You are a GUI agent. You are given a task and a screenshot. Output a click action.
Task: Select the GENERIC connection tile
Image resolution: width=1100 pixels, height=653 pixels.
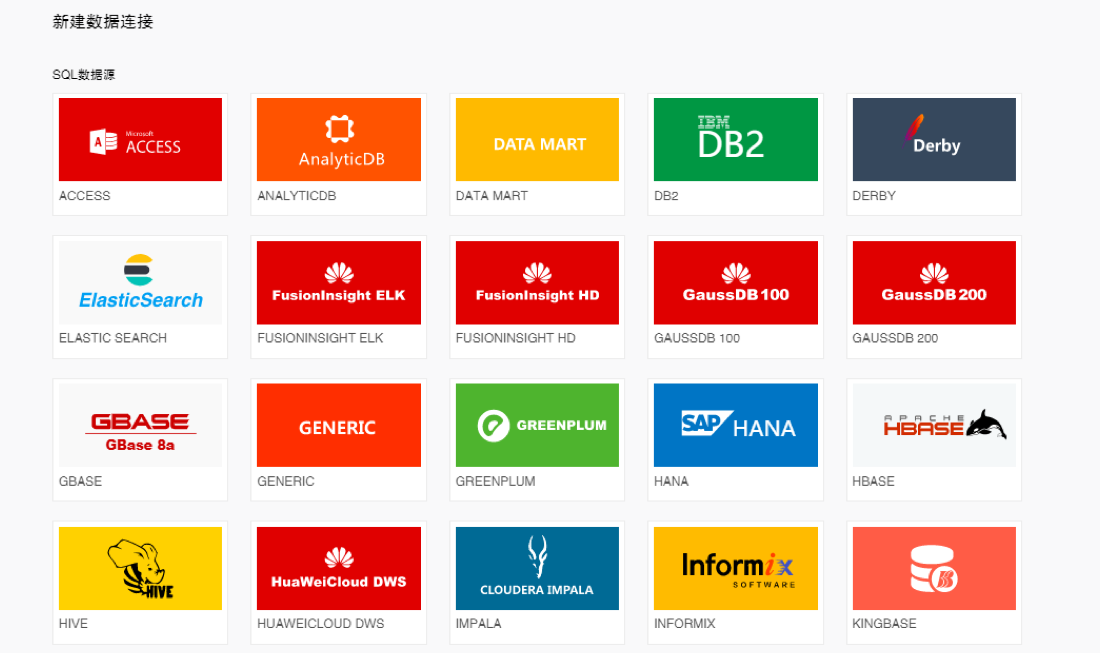click(339, 425)
